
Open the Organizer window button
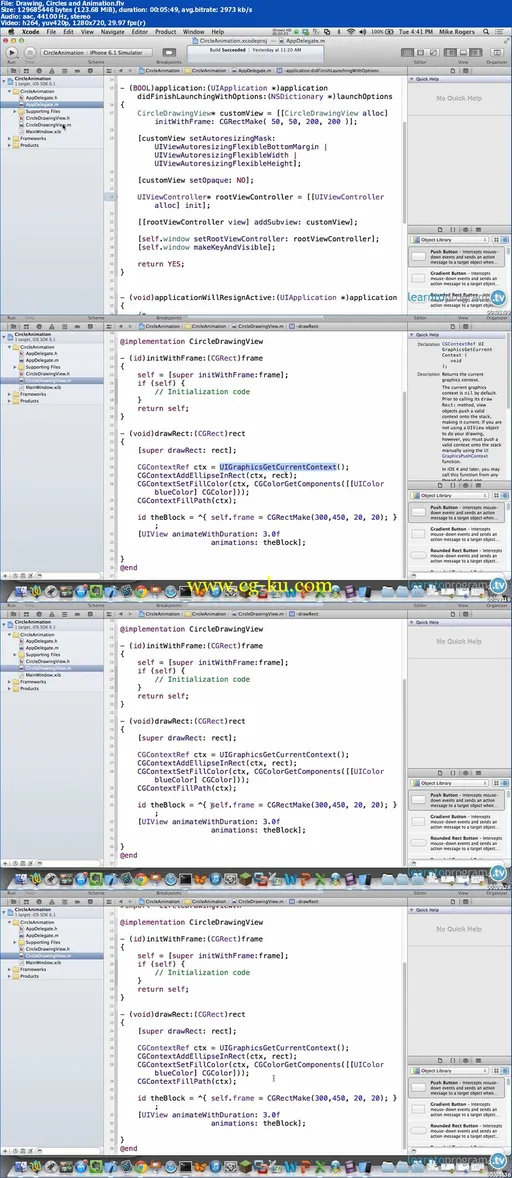click(x=497, y=53)
